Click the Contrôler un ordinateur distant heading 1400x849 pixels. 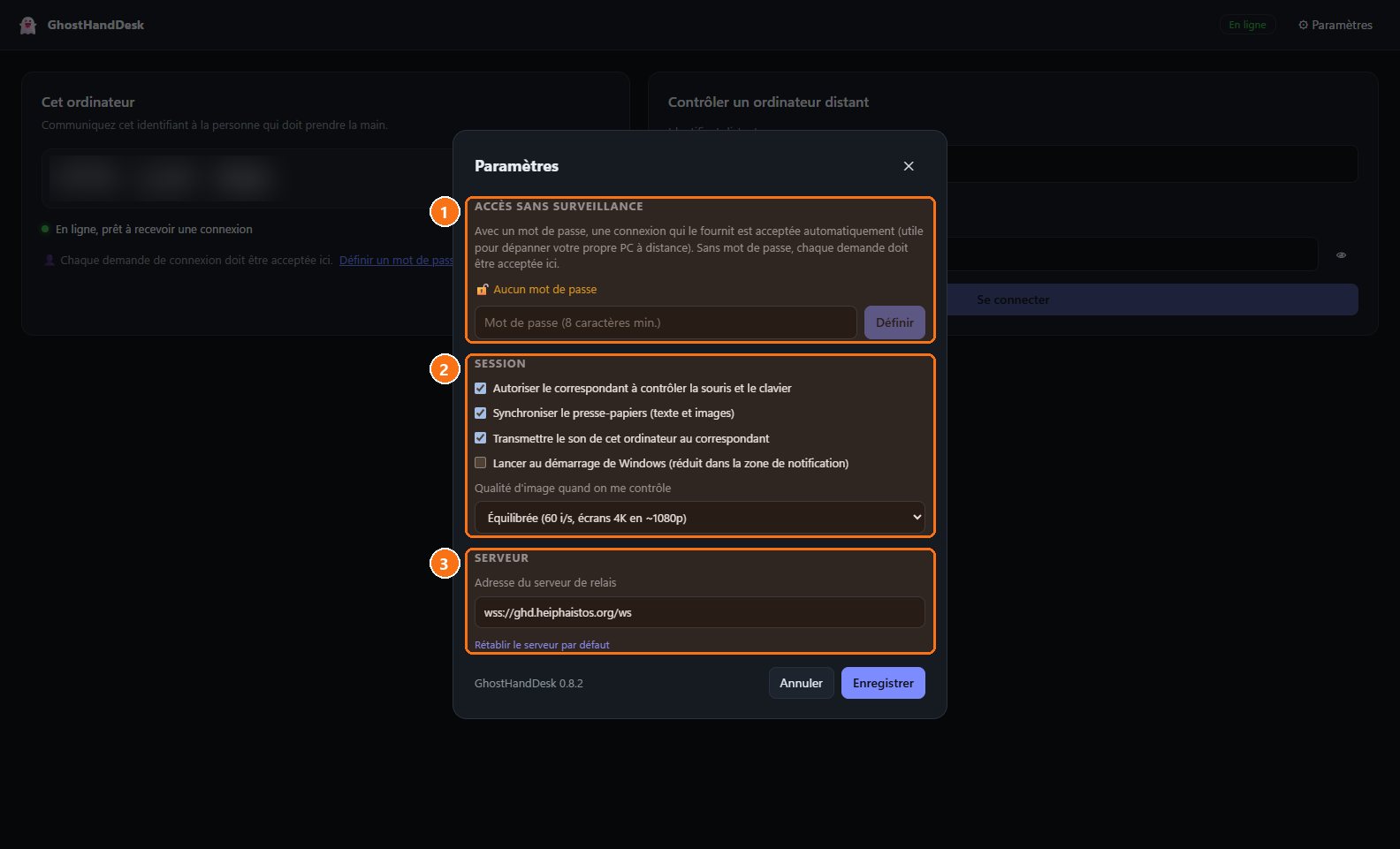pyautogui.click(x=768, y=102)
